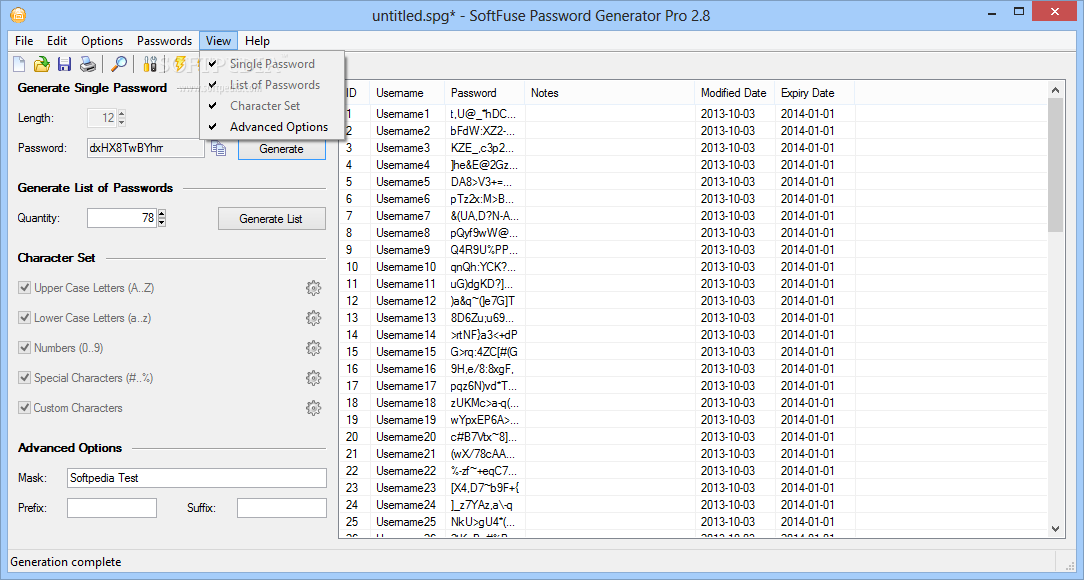Uncheck Advanced Options in the View menu
The width and height of the screenshot is (1084, 580).
point(278,127)
